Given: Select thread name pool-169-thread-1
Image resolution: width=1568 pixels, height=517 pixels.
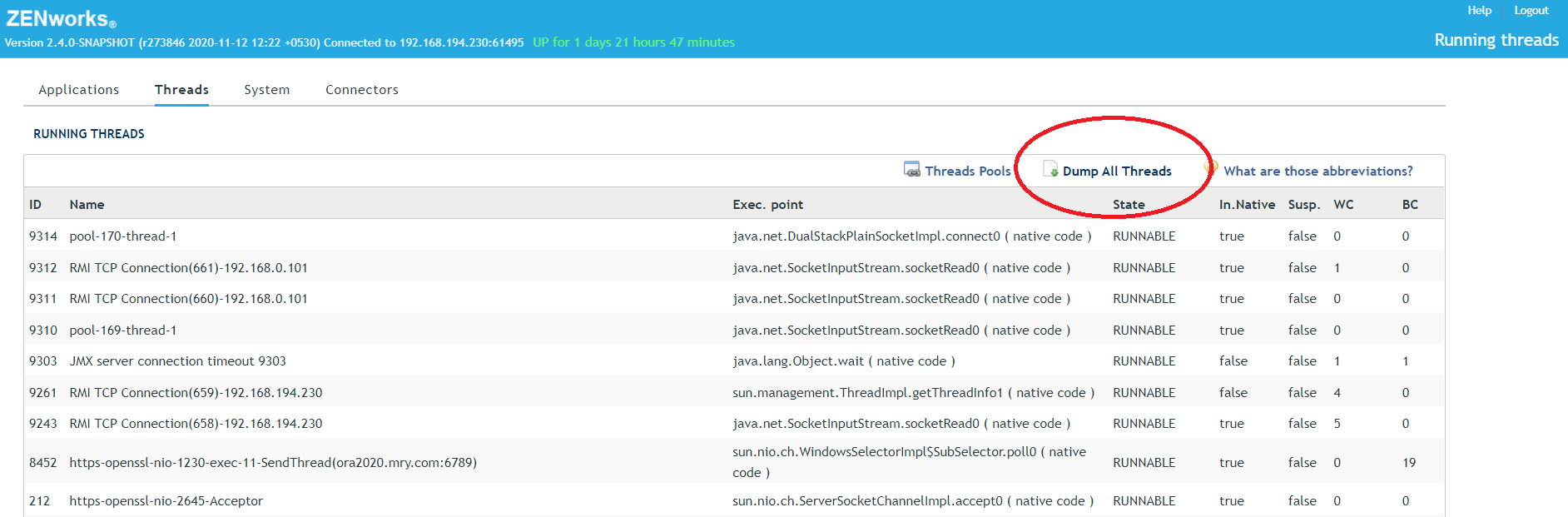Looking at the screenshot, I should point(123,331).
